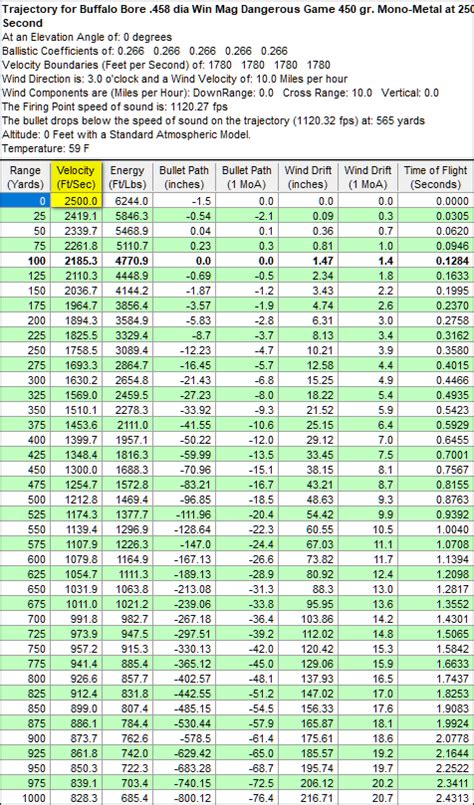This screenshot has height=805, width=474.
Task: Select the blue range cell 0
Action: tap(25, 201)
